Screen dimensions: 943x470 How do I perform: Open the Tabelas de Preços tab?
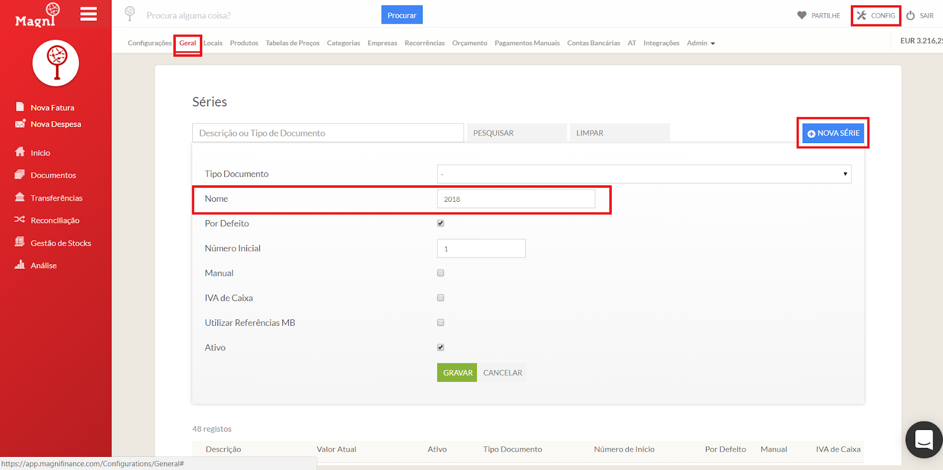(x=293, y=43)
